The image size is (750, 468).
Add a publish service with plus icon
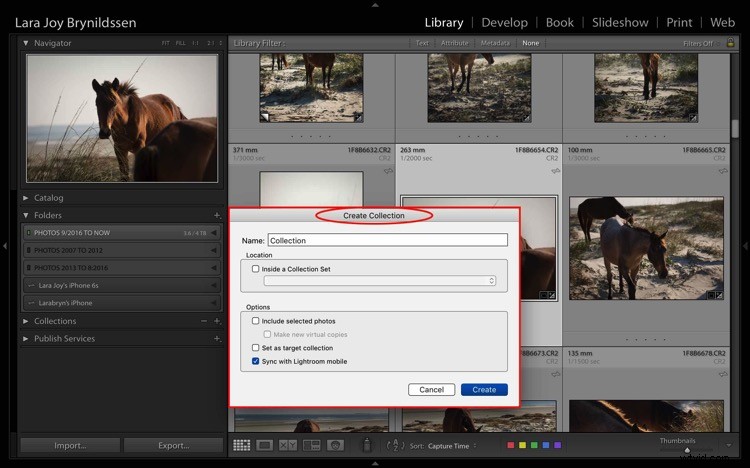pyautogui.click(x=217, y=339)
